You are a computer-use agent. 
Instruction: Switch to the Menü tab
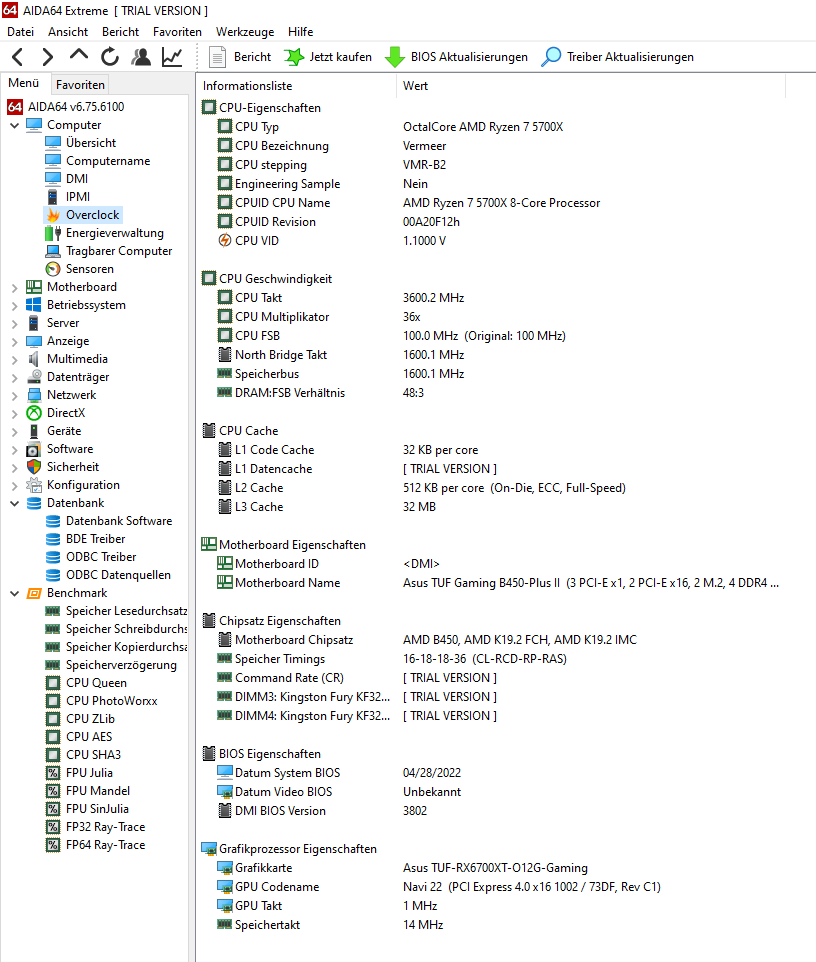(x=24, y=83)
